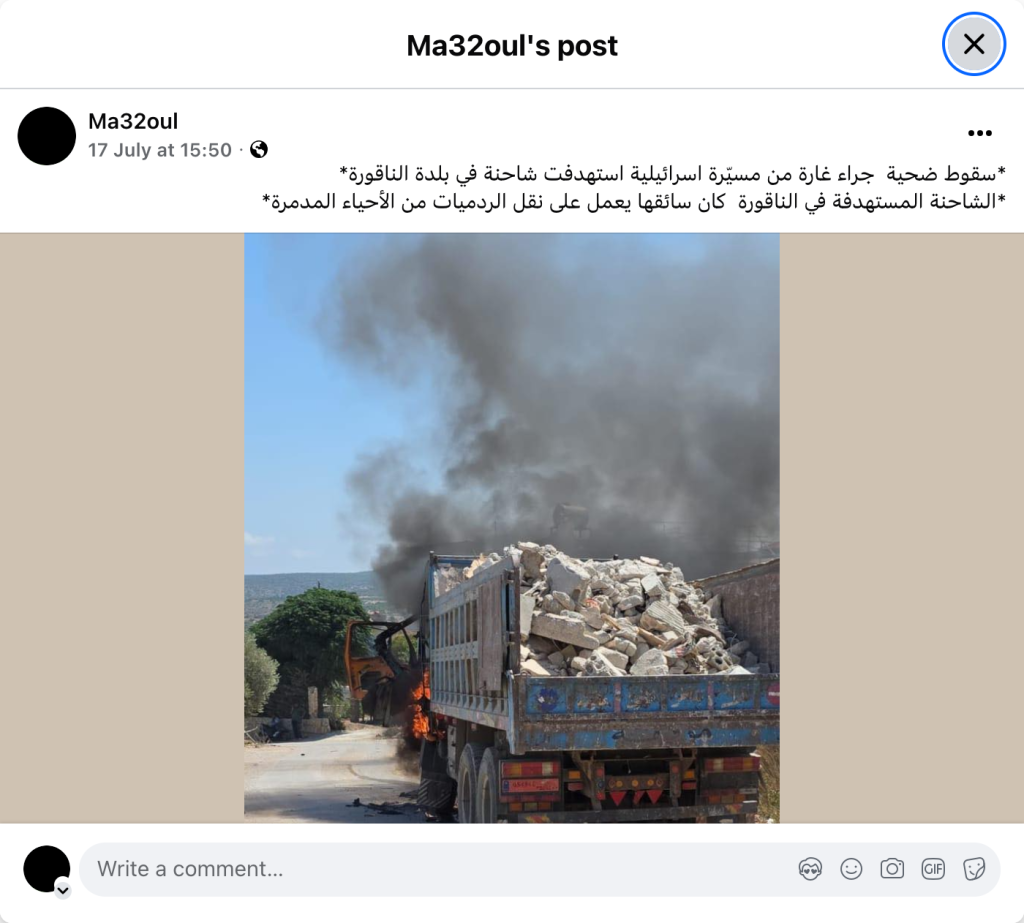1024x923 pixels.
Task: Open the burning truck photo
Action: pyautogui.click(x=512, y=528)
